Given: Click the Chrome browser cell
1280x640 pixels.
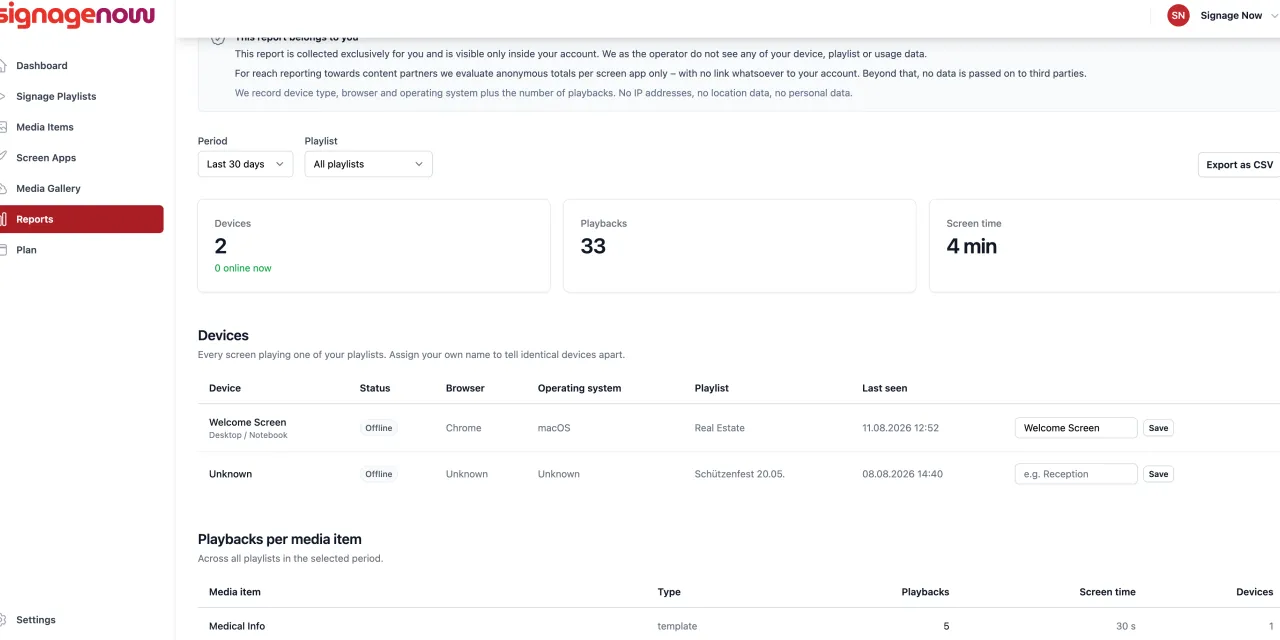Looking at the screenshot, I should (x=464, y=428).
